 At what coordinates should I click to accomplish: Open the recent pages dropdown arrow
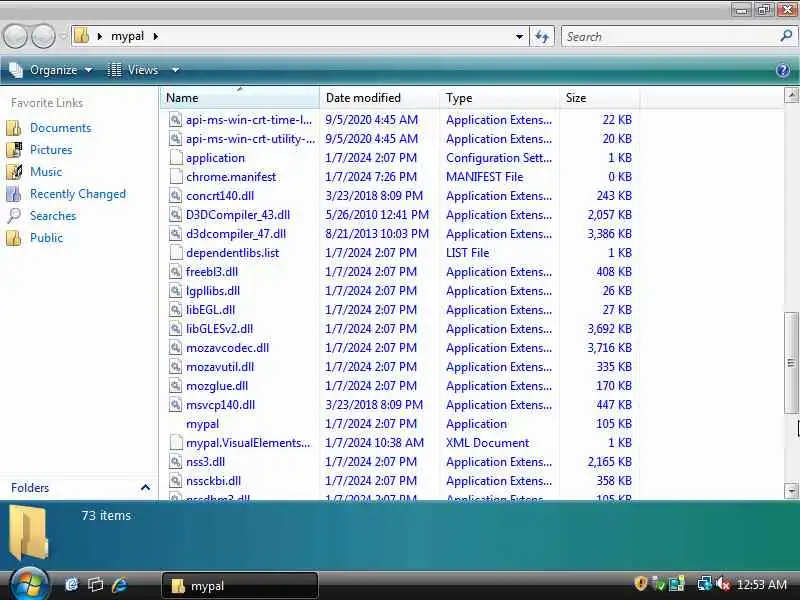(x=63, y=36)
